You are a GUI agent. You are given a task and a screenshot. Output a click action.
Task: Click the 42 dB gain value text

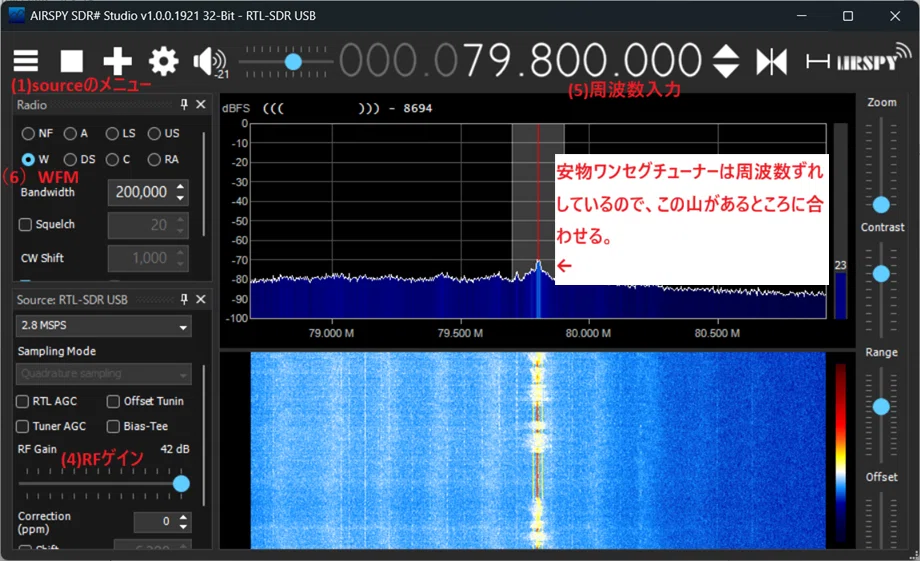click(x=175, y=449)
